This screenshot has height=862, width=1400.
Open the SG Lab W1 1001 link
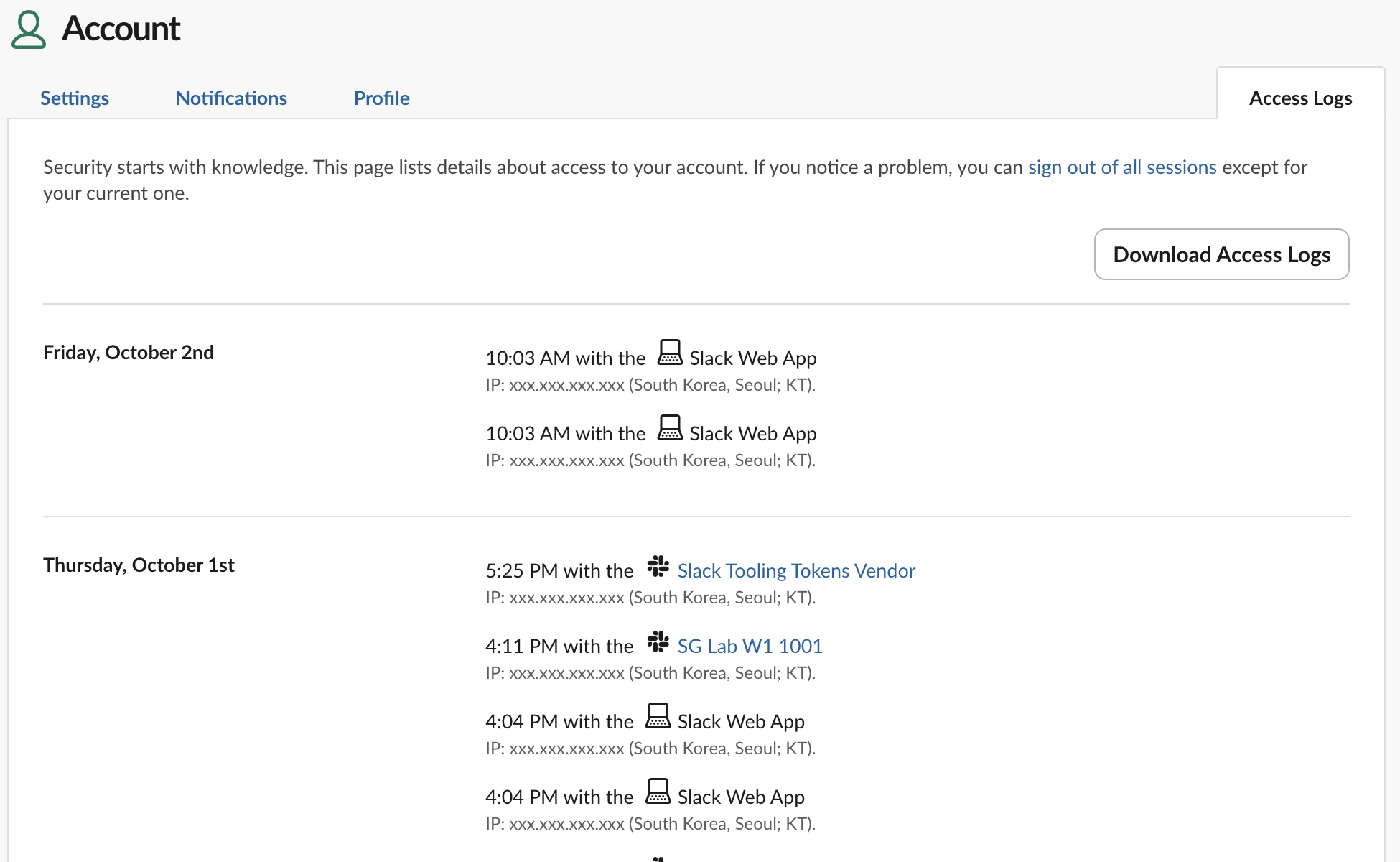tap(750, 646)
